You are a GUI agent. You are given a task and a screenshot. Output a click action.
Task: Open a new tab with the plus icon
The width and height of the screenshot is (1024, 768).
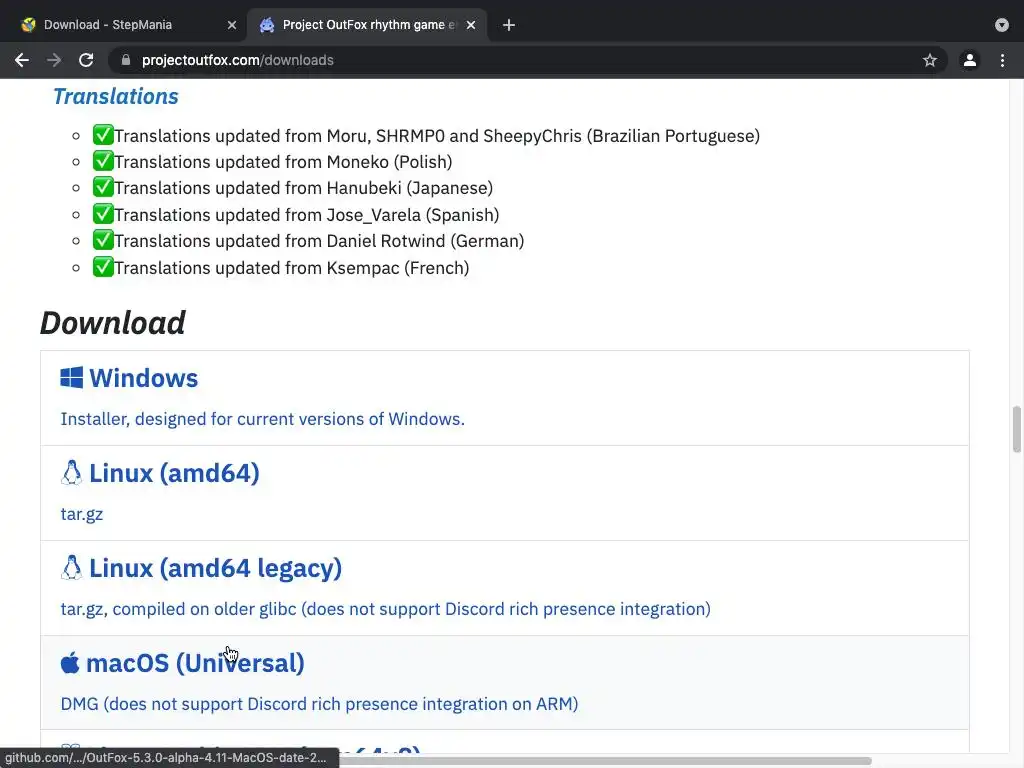pyautogui.click(x=509, y=25)
